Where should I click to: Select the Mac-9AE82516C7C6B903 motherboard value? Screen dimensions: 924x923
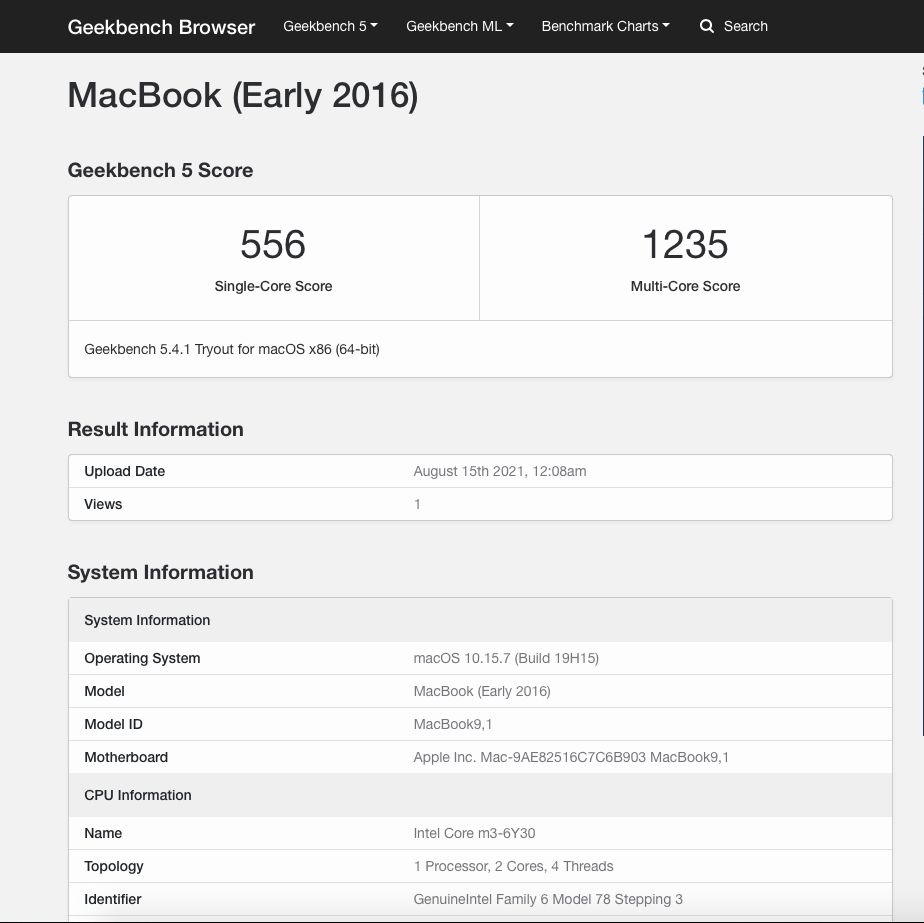(571, 757)
